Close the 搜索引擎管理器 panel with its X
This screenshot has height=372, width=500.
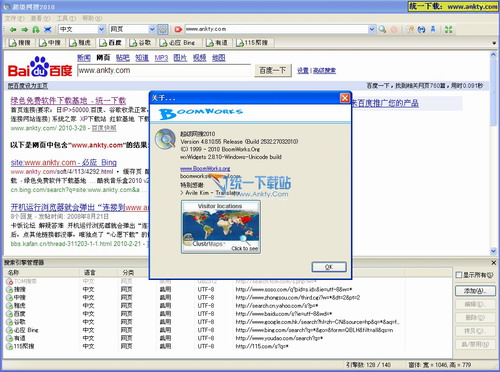coord(494,263)
